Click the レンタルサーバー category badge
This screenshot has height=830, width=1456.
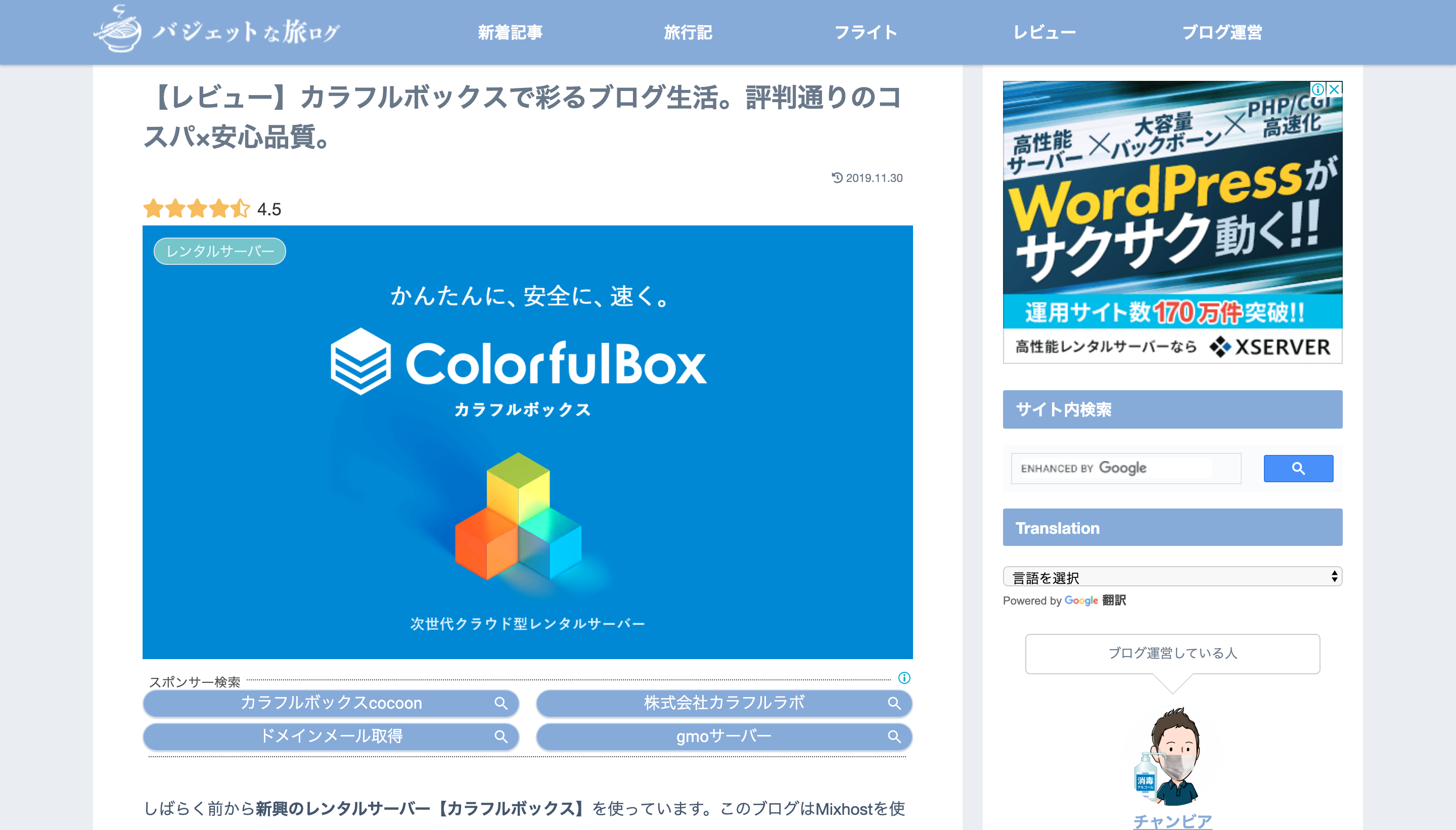219,251
